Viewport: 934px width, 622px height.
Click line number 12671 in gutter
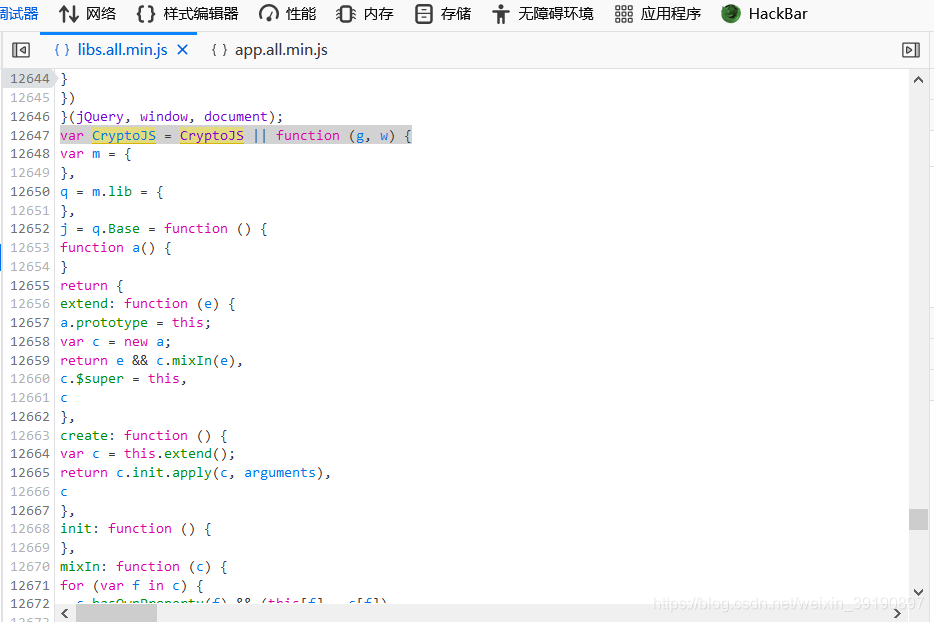[30, 585]
